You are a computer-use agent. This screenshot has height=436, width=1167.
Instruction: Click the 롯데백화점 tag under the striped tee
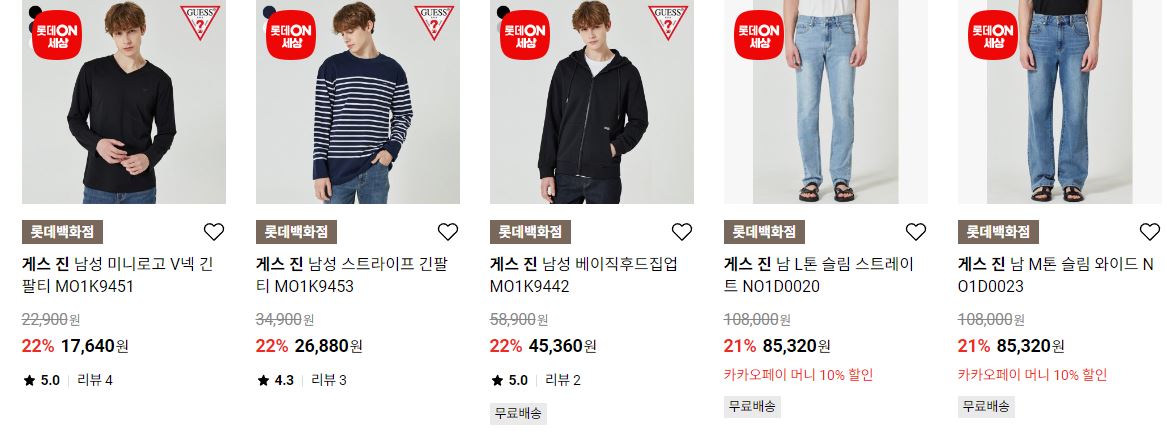point(296,232)
